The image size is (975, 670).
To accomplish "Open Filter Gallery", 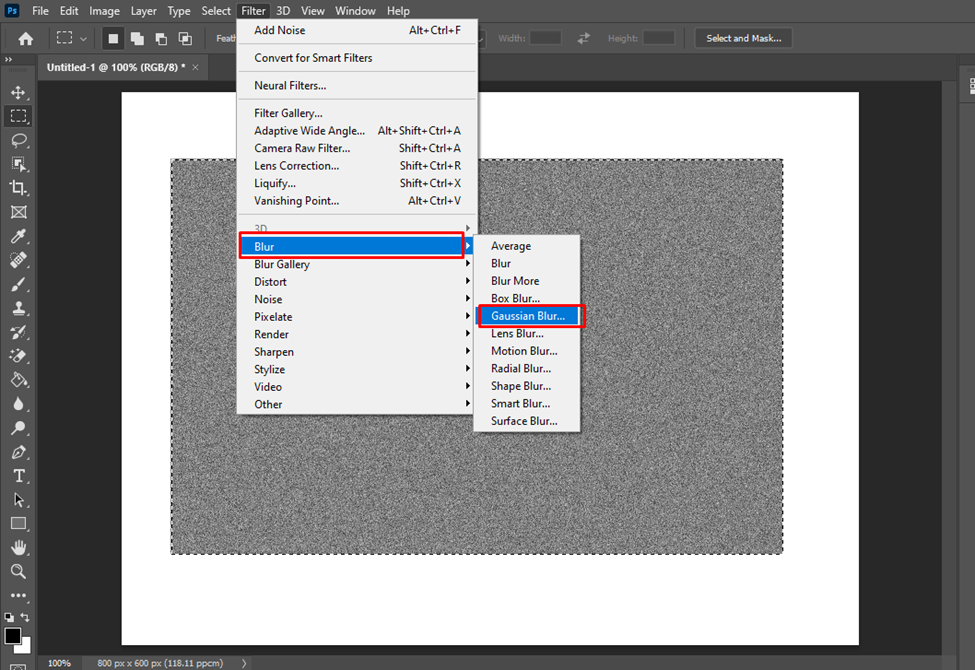I will [356, 113].
